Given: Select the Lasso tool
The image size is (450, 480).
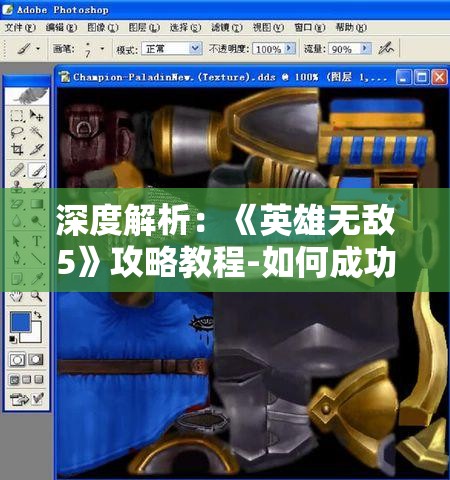Looking at the screenshot, I should click(x=17, y=132).
